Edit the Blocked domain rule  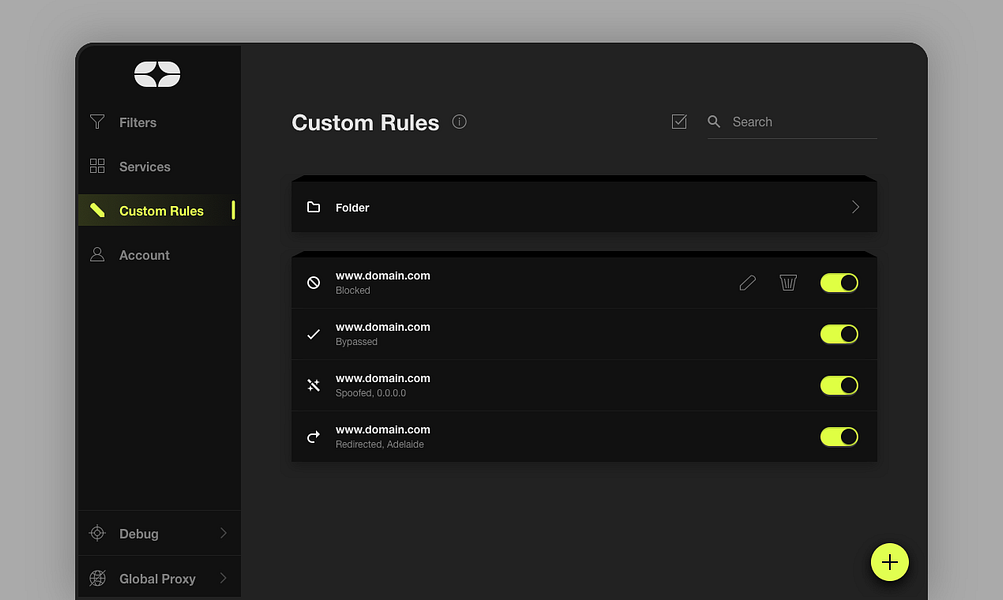[x=747, y=283]
